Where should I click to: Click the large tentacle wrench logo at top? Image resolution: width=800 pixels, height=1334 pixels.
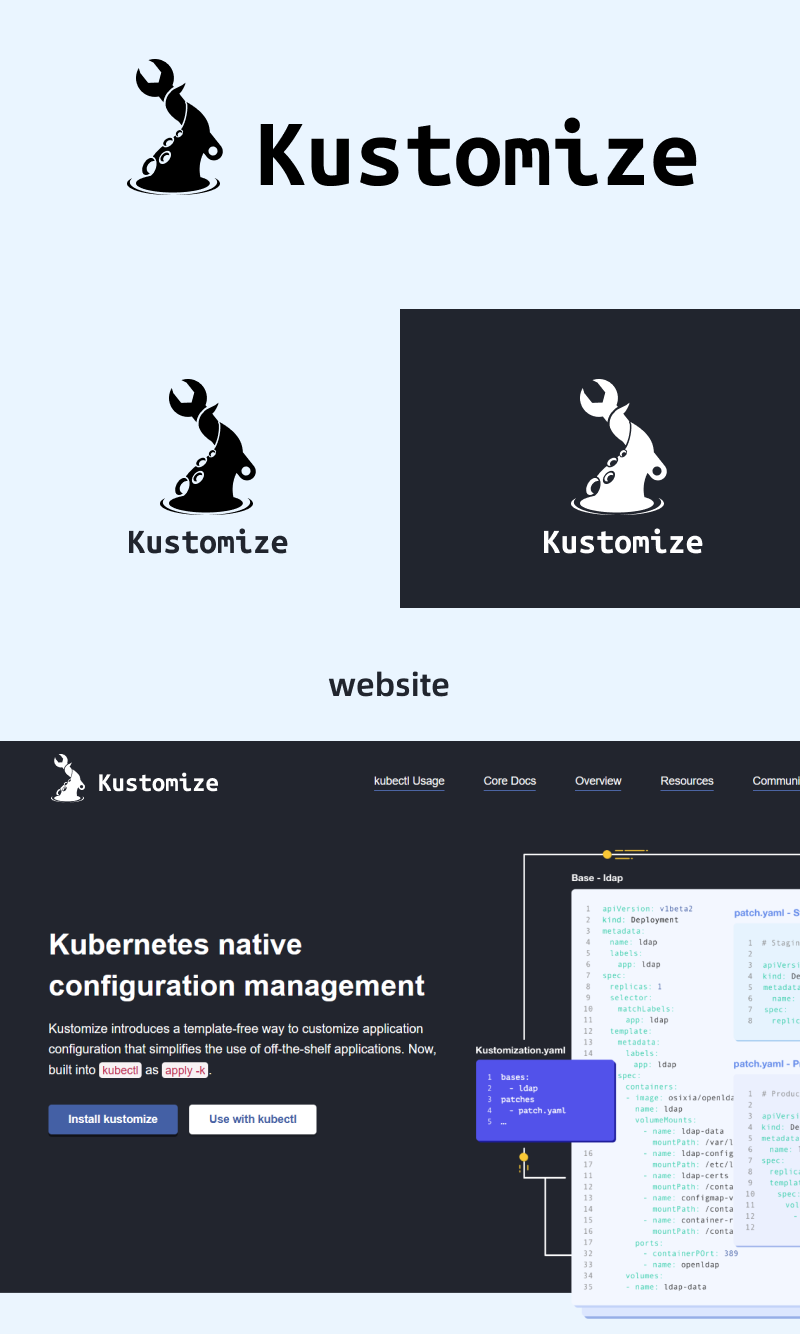(175, 127)
